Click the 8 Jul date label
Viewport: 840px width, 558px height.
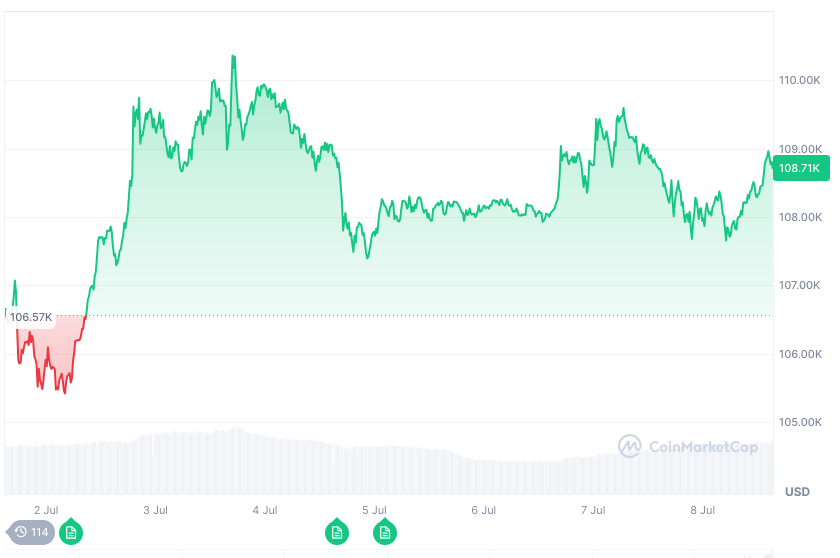coord(703,510)
